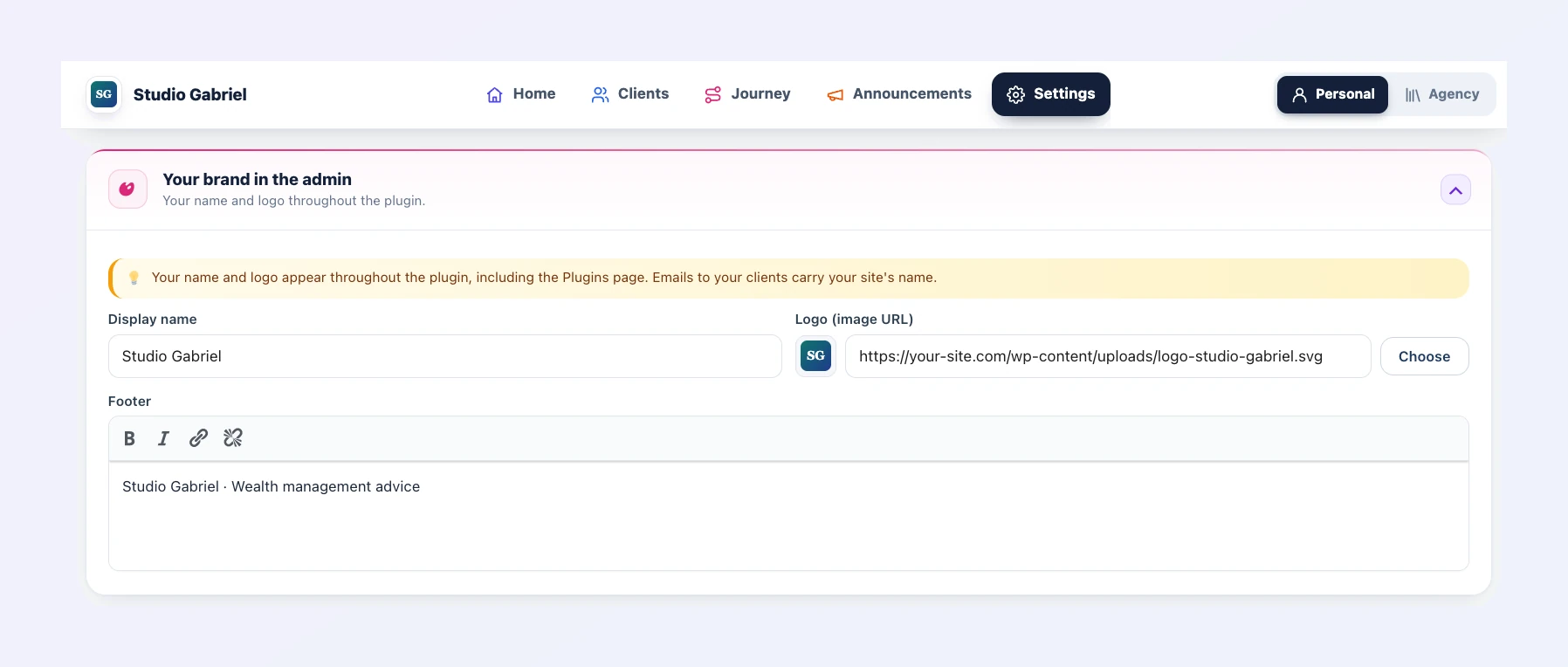Open the Announcements tab

899,94
